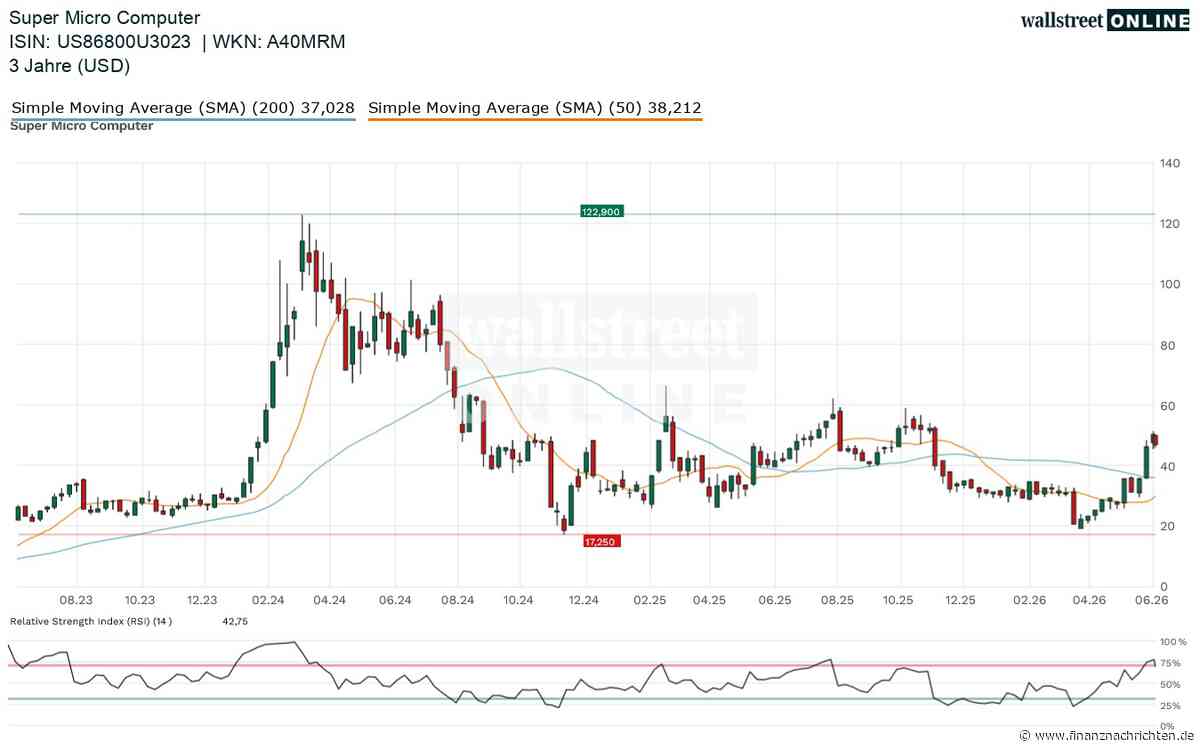The height and width of the screenshot is (750, 1200).
Task: Click the 10.25 date axis label
Action: click(x=900, y=600)
